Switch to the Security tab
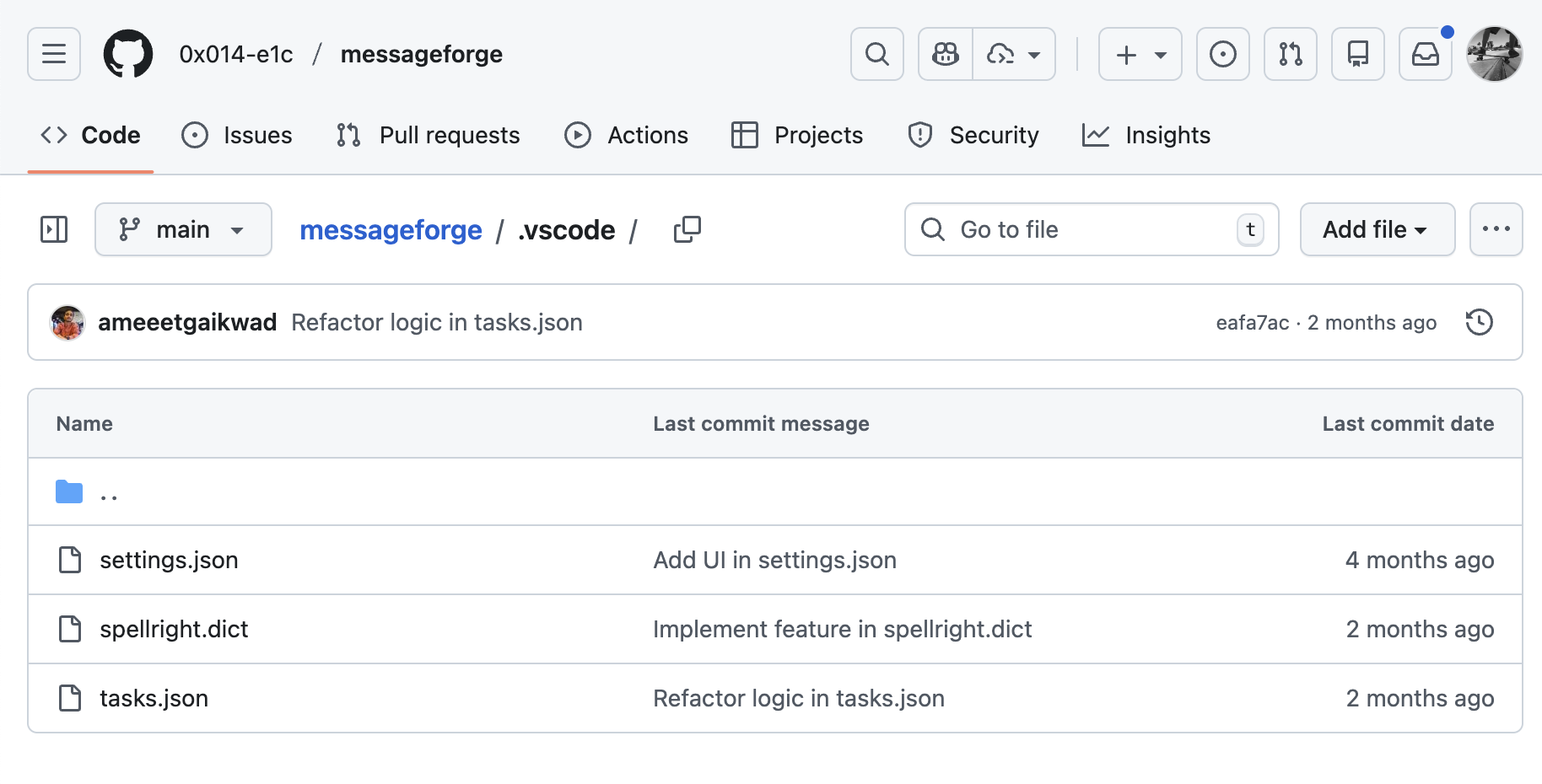This screenshot has height=784, width=1542. (x=973, y=135)
